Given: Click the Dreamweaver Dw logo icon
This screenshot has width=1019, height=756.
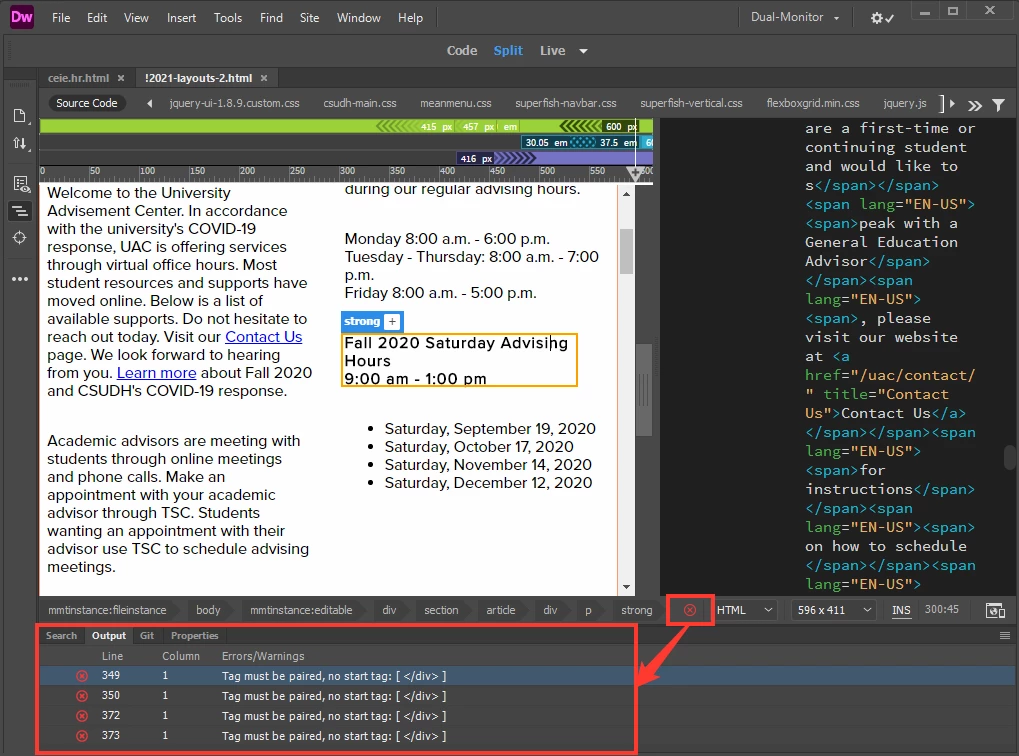Looking at the screenshot, I should pos(21,17).
